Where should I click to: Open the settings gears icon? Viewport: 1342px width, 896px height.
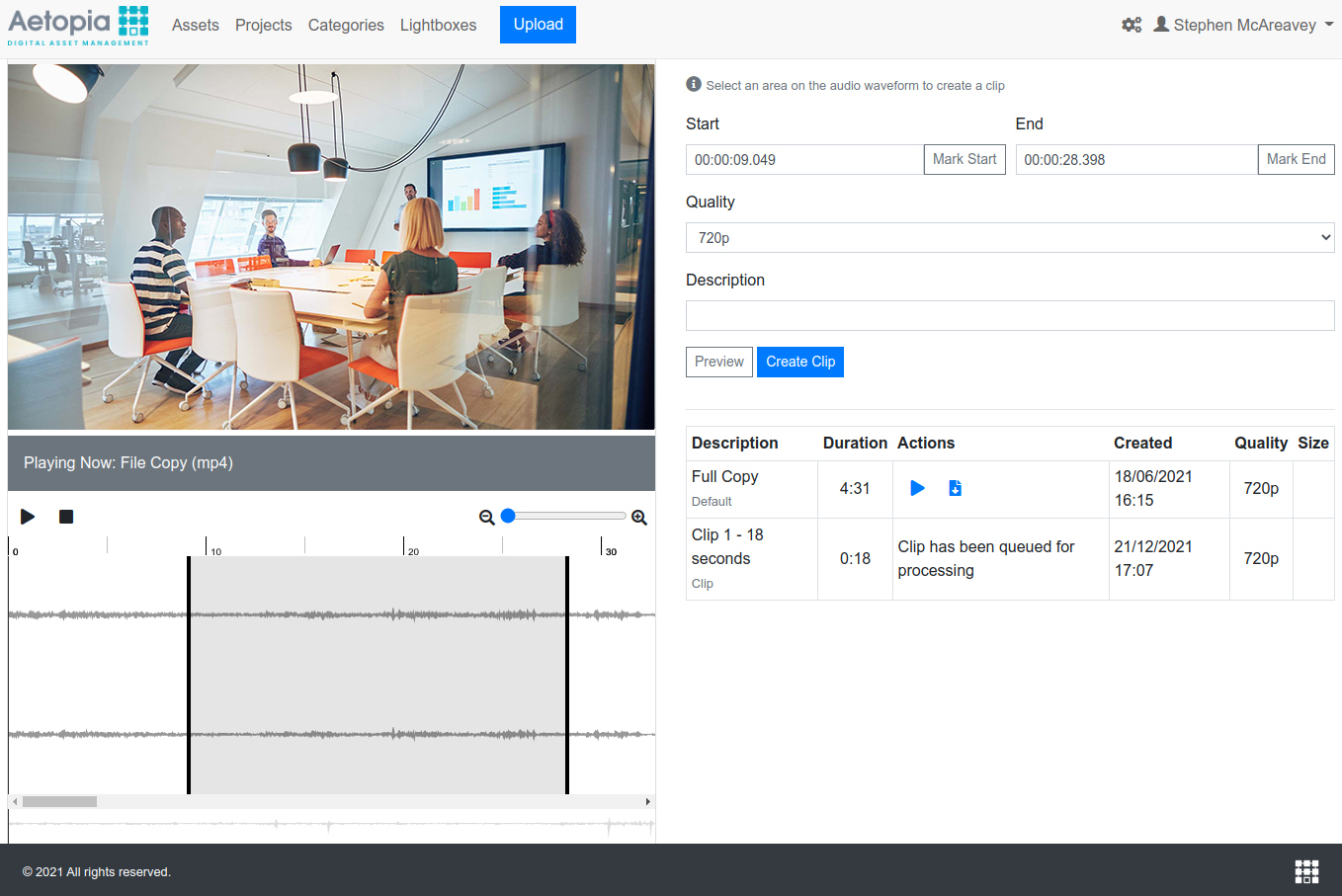pyautogui.click(x=1132, y=25)
